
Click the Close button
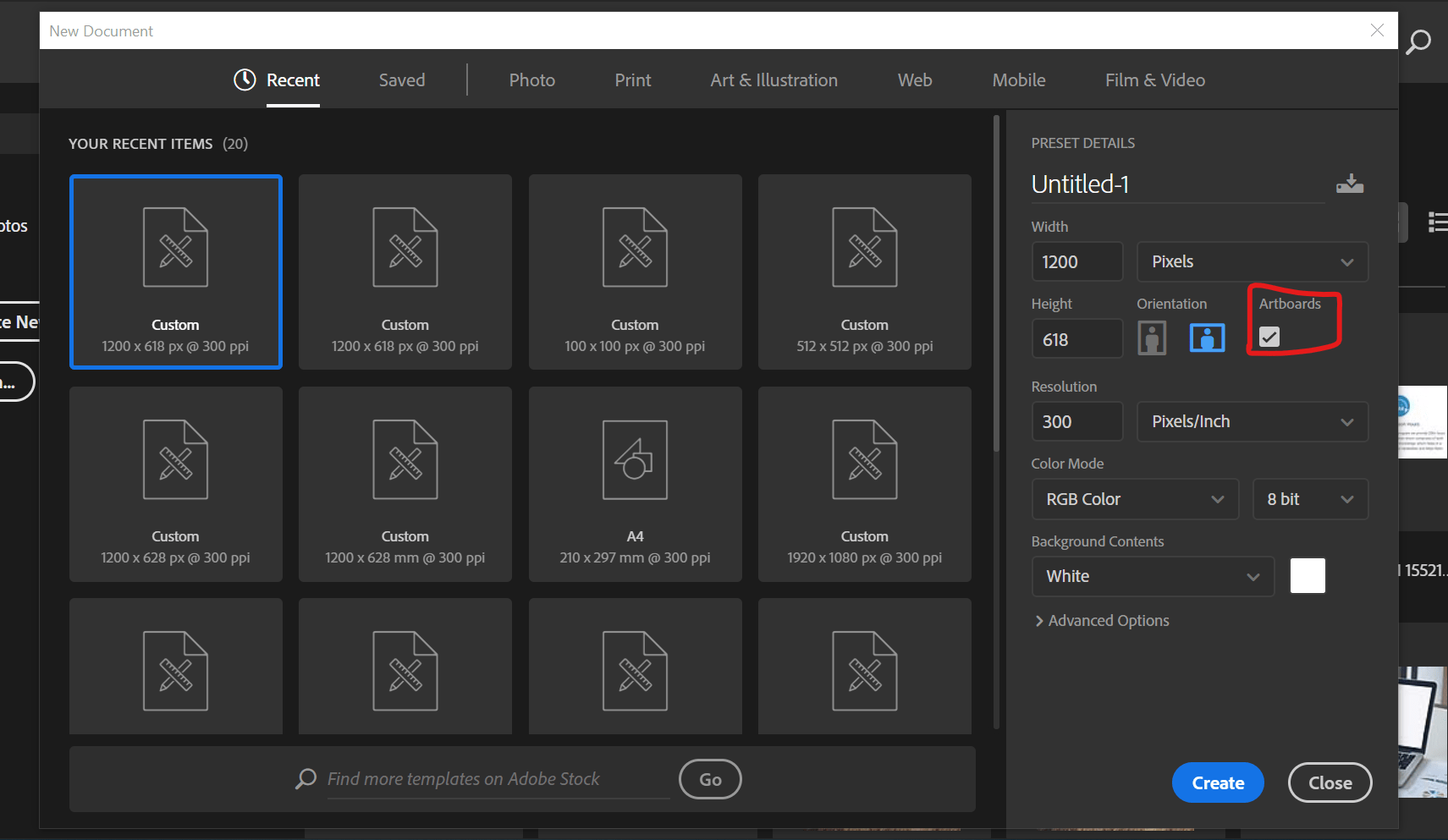1330,783
